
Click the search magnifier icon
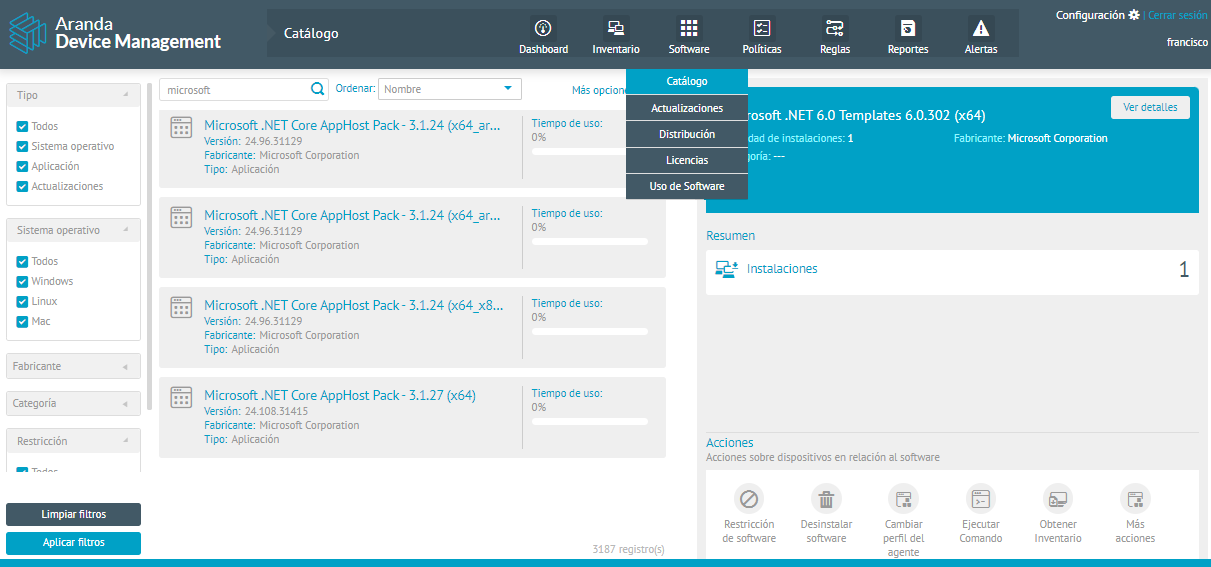pyautogui.click(x=318, y=89)
